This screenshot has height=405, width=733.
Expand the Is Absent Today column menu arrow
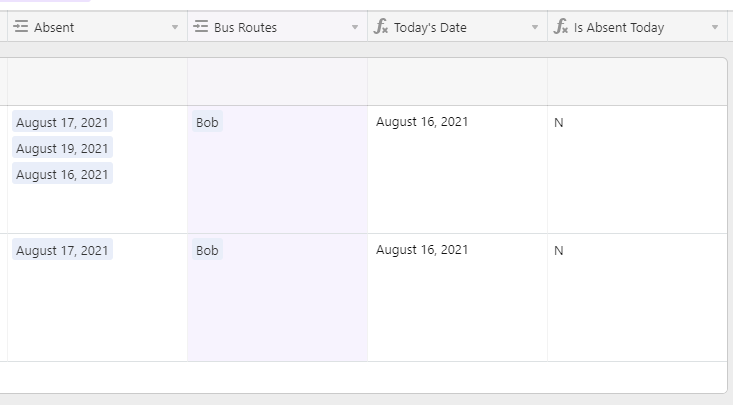tap(715, 28)
